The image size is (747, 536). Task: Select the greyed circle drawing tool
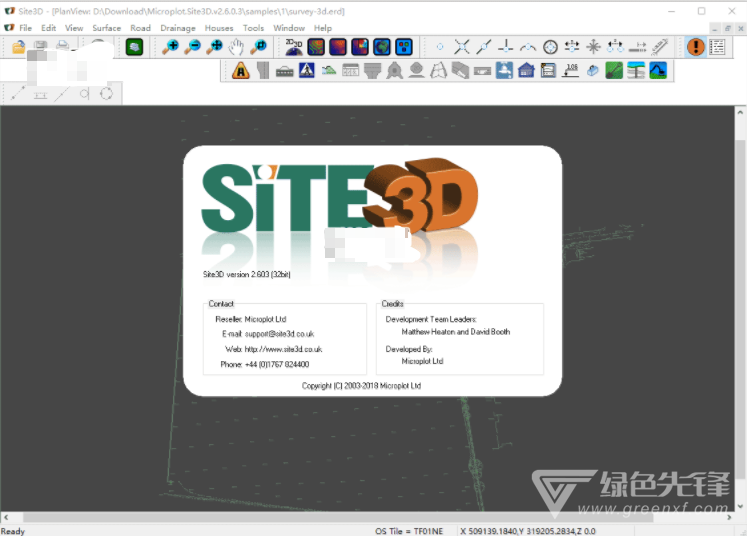point(106,93)
